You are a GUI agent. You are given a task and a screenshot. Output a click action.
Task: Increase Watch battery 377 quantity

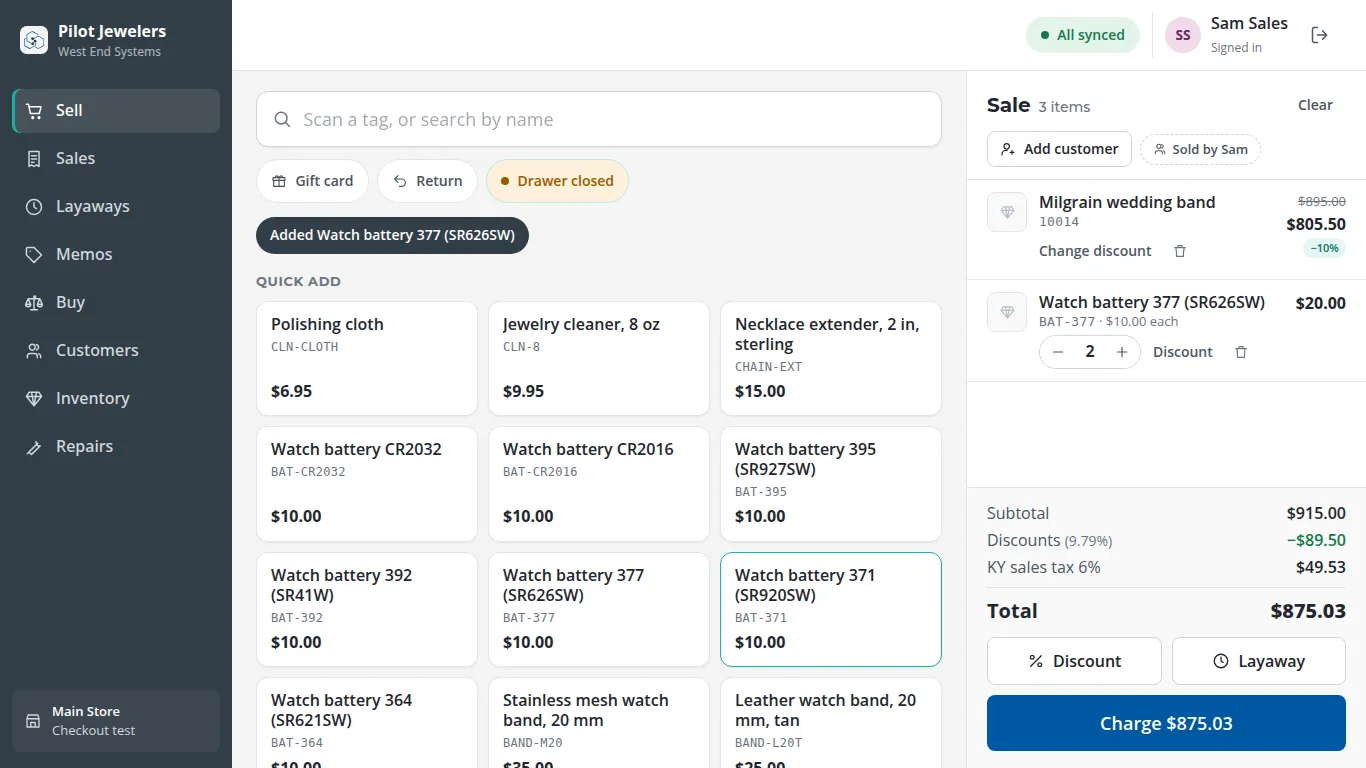coord(1122,352)
